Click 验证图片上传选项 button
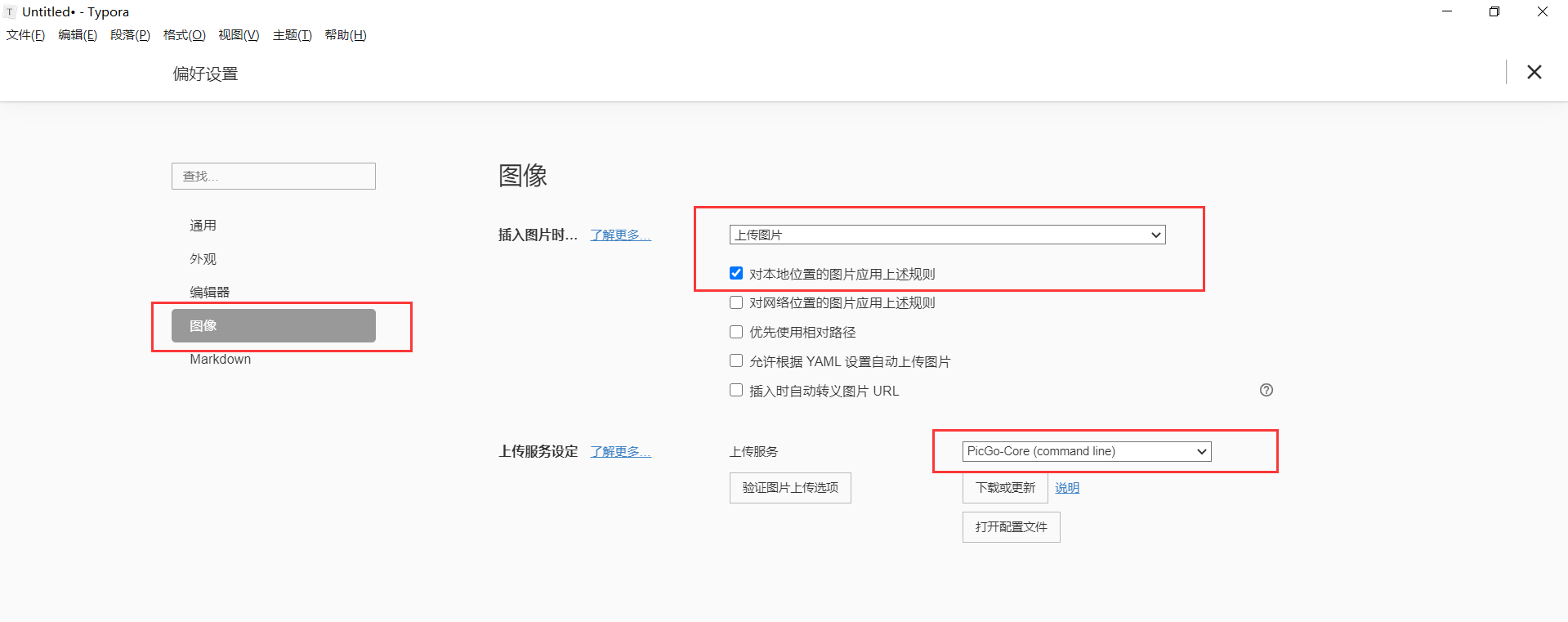 pos(790,488)
